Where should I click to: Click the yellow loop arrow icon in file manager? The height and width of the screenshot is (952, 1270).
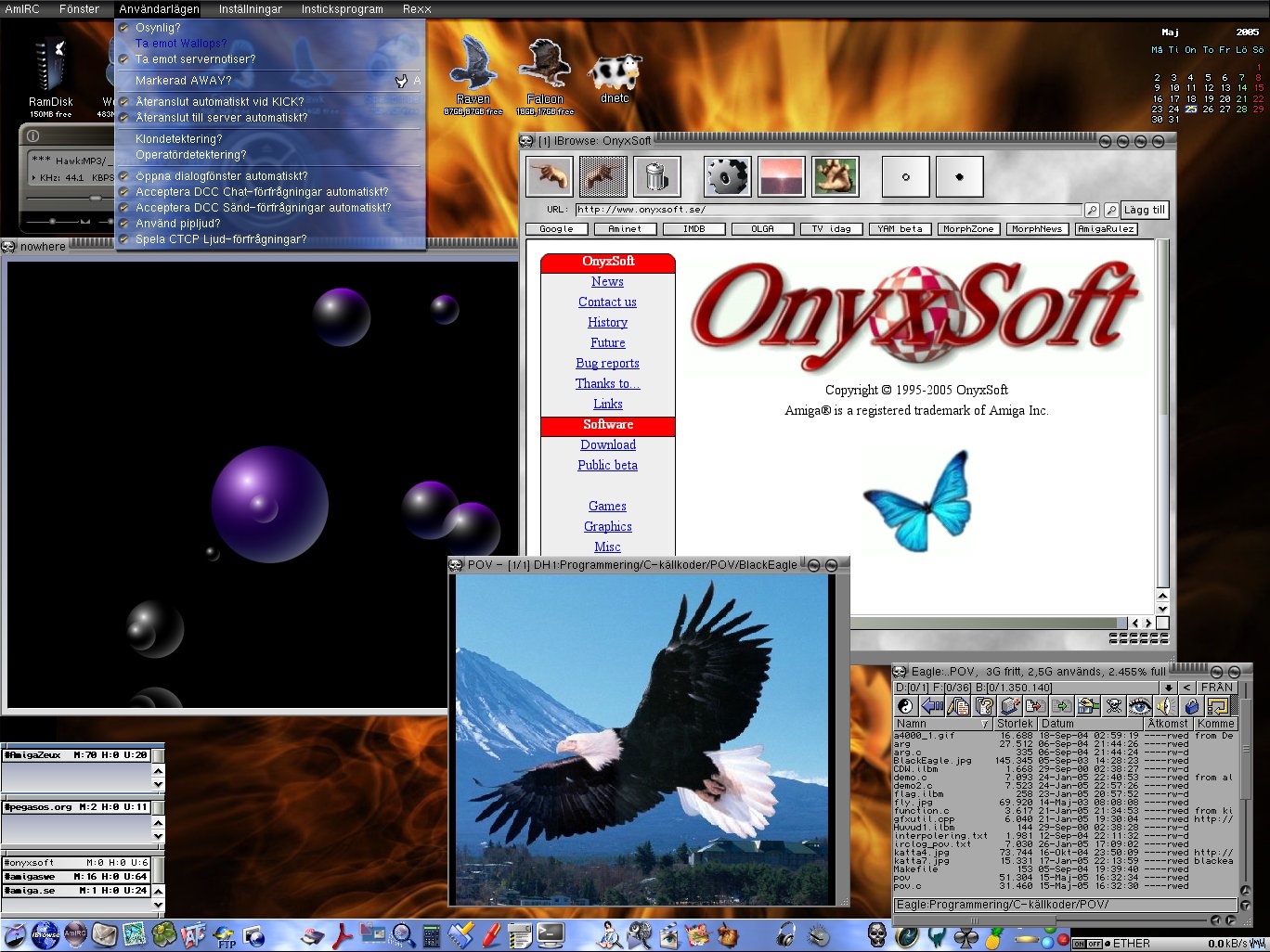click(x=1218, y=707)
